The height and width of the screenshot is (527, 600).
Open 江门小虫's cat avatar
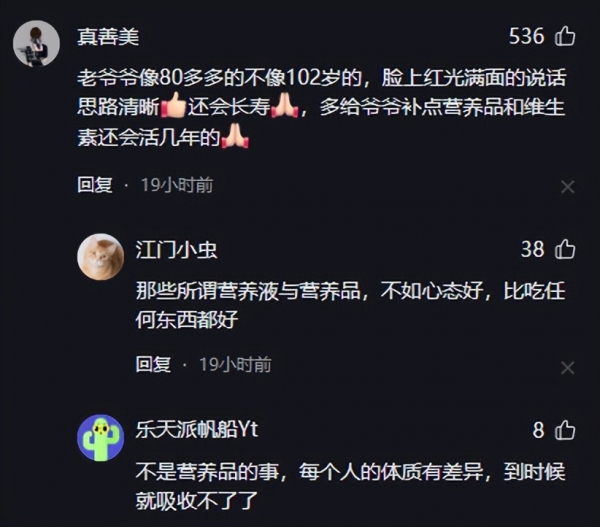click(101, 257)
